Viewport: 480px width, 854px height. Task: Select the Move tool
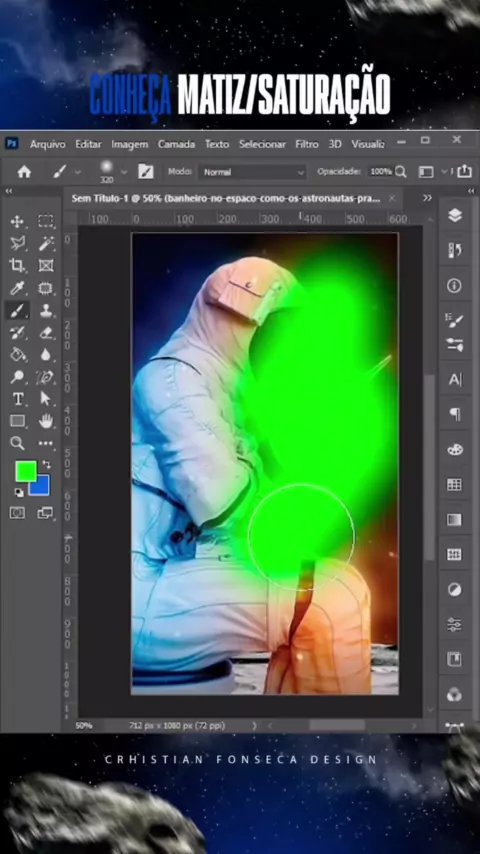pos(17,221)
